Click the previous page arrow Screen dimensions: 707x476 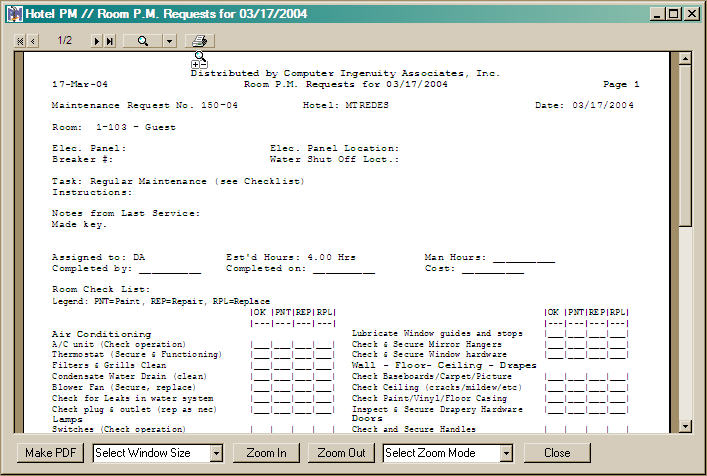(33, 41)
